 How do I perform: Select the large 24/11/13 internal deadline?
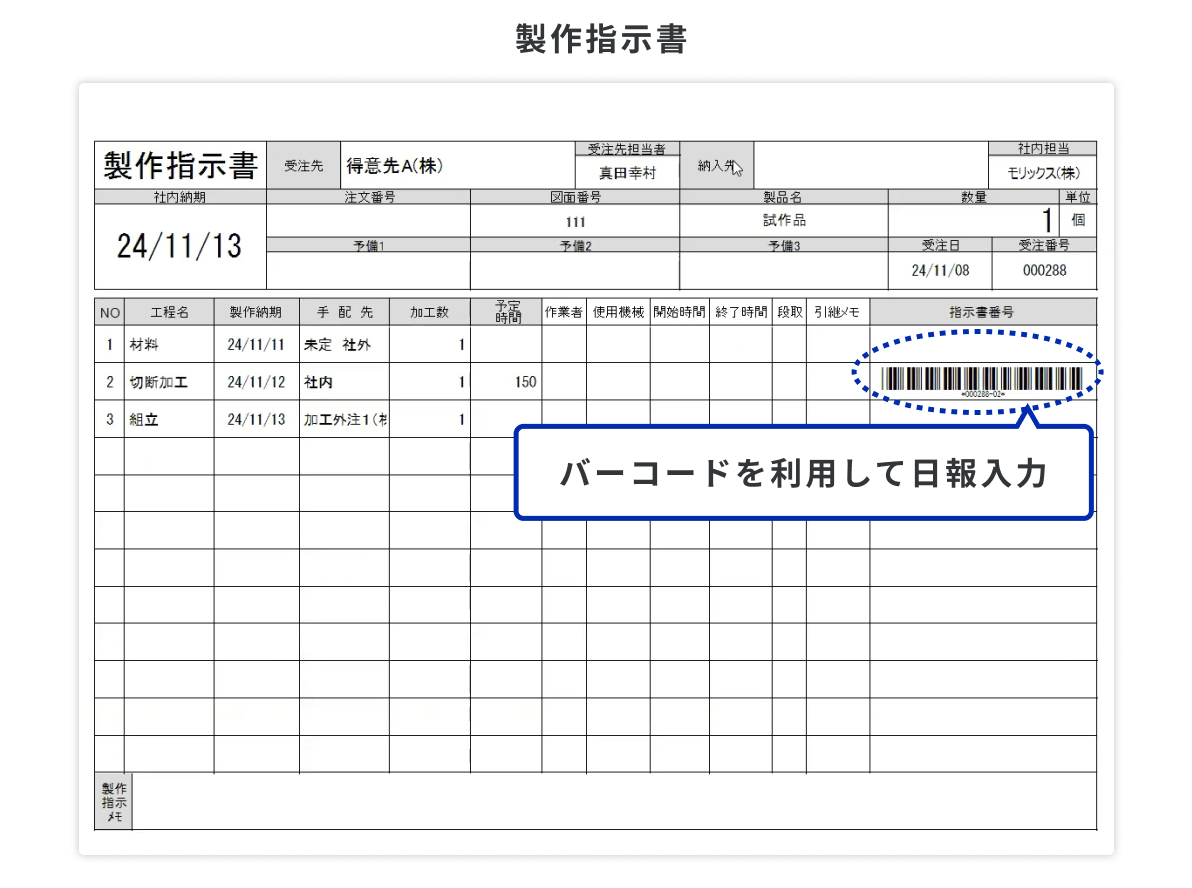coord(179,246)
